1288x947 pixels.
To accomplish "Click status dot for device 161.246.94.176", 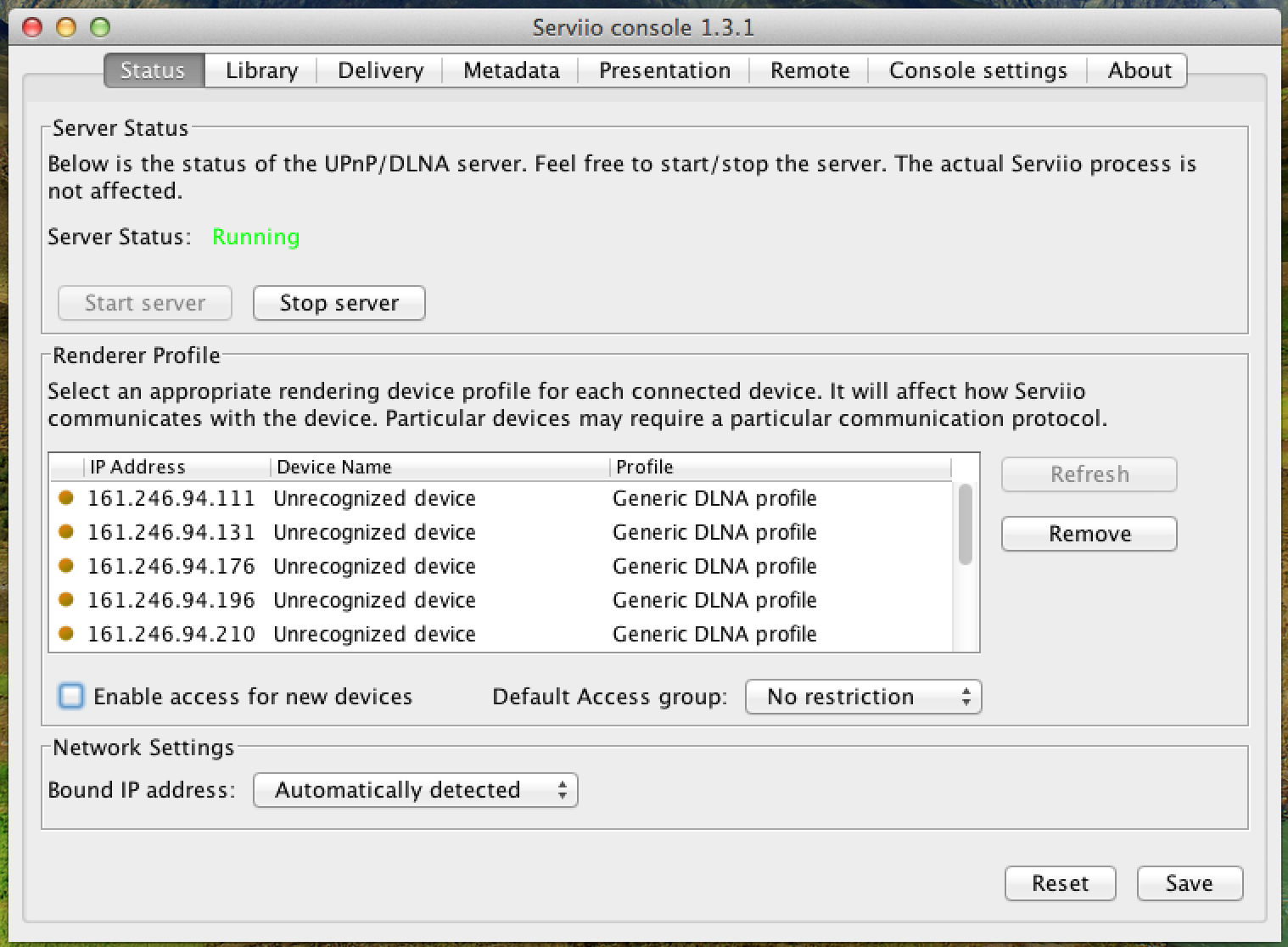I will click(x=66, y=566).
